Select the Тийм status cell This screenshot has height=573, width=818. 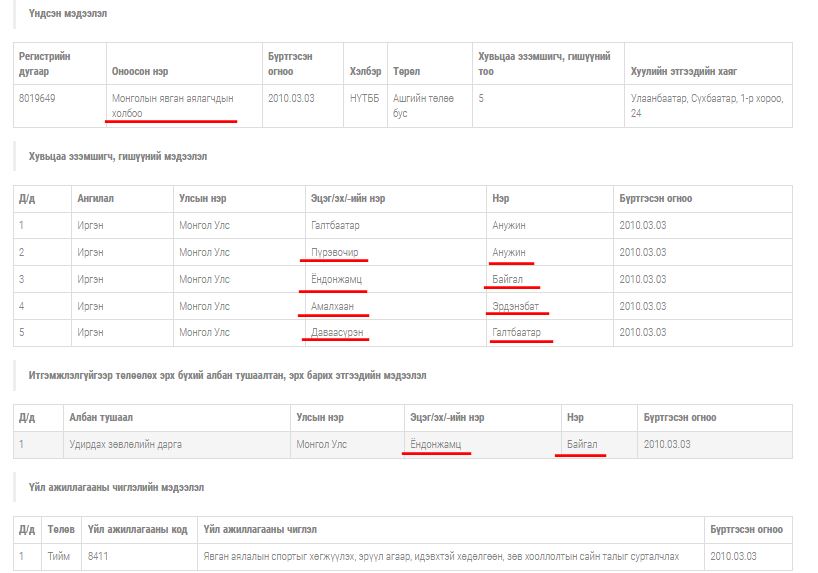58,556
